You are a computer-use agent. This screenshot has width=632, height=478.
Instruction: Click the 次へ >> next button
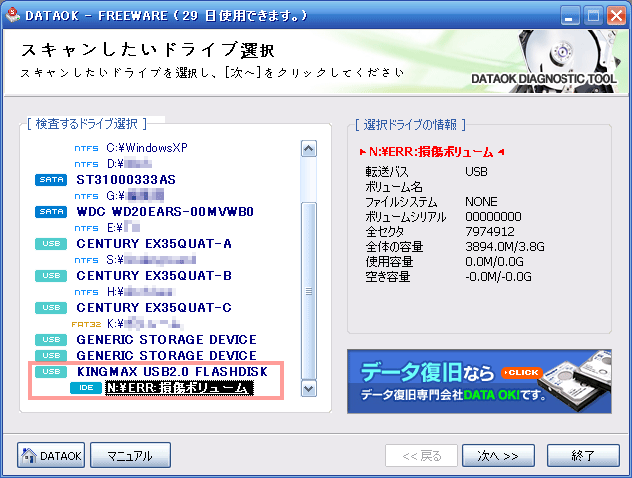coord(498,456)
